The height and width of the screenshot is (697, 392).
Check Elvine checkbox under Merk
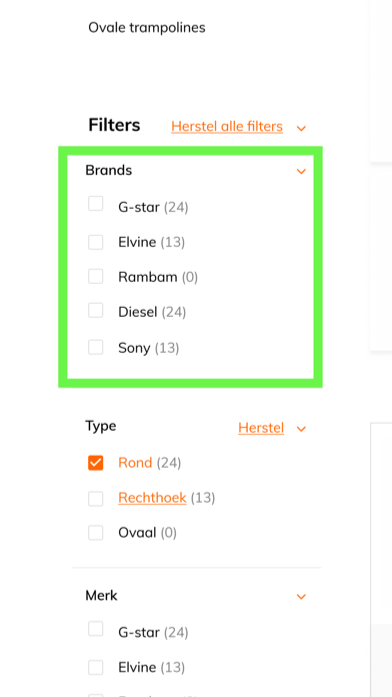pyautogui.click(x=96, y=667)
